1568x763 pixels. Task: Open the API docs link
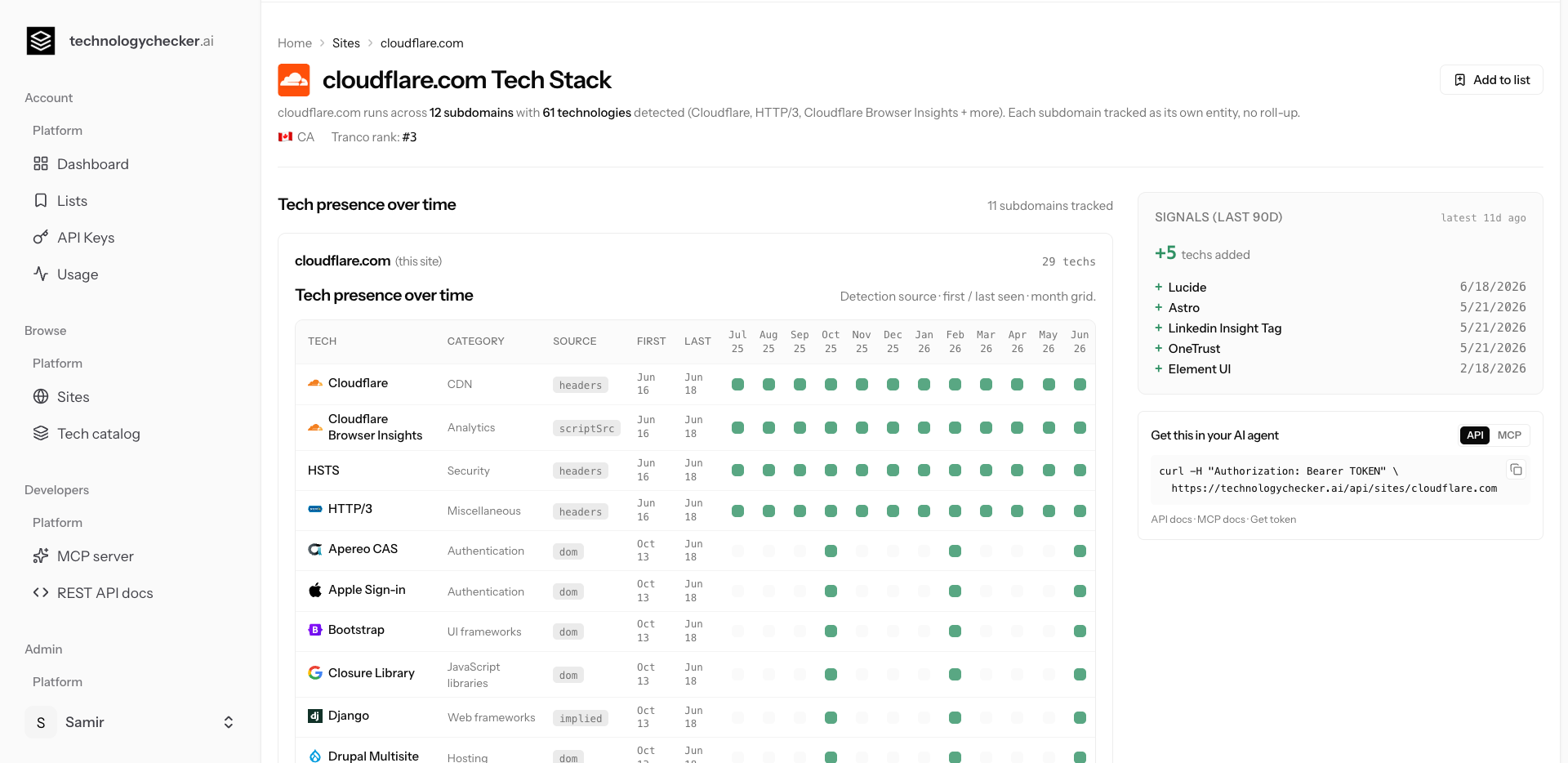(1171, 520)
